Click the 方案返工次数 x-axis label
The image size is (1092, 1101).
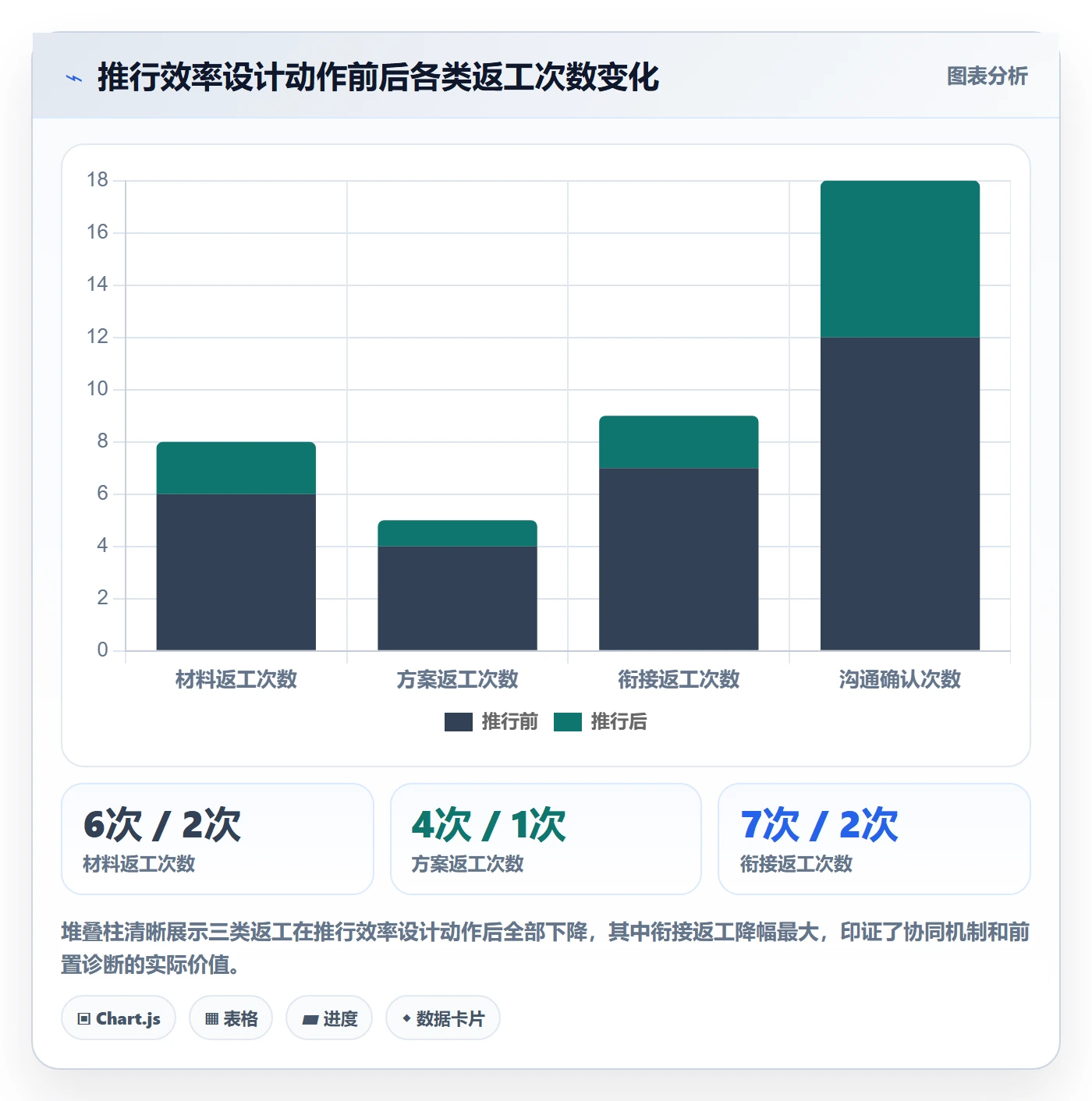(x=458, y=679)
